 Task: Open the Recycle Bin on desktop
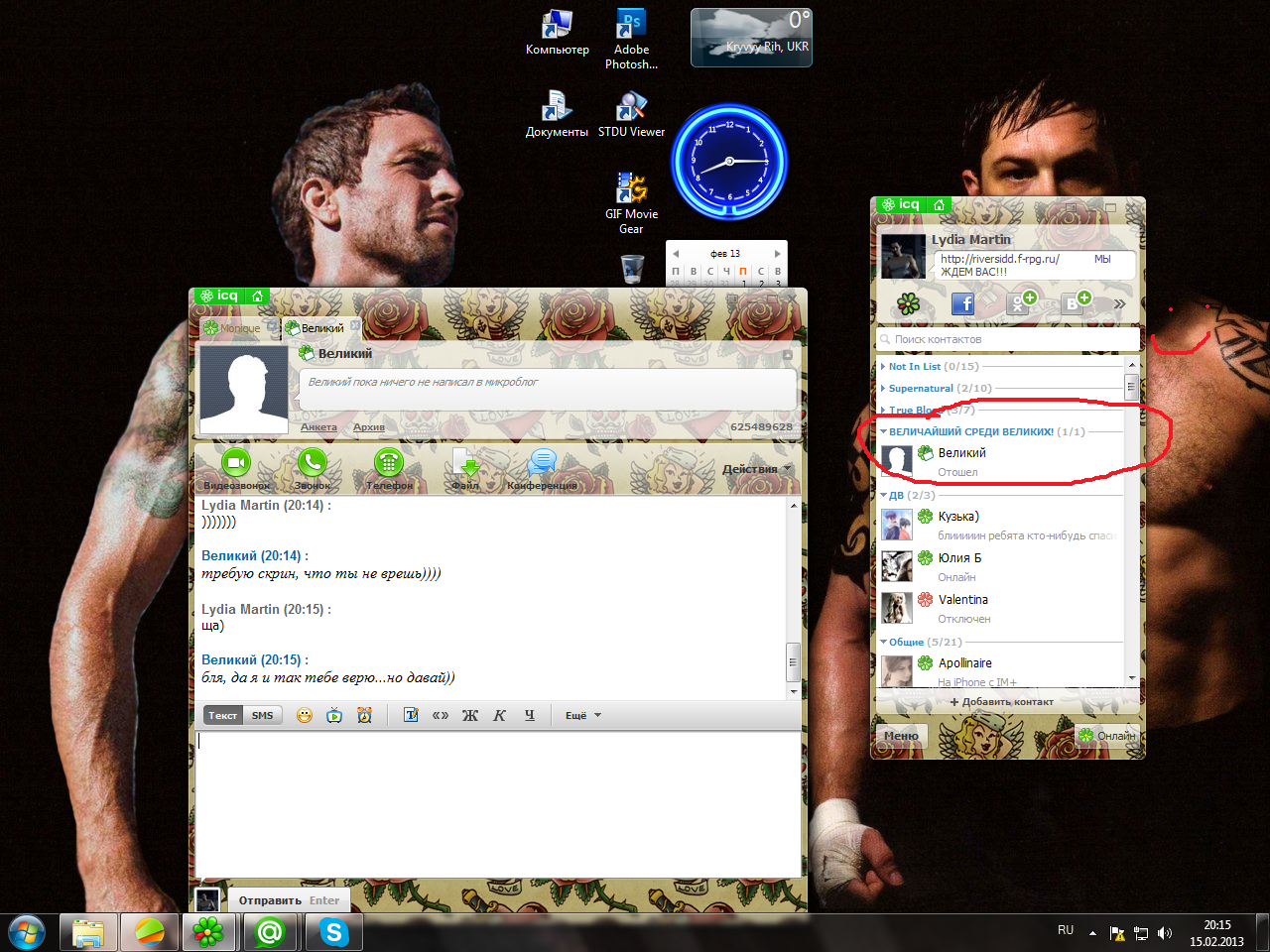[632, 269]
